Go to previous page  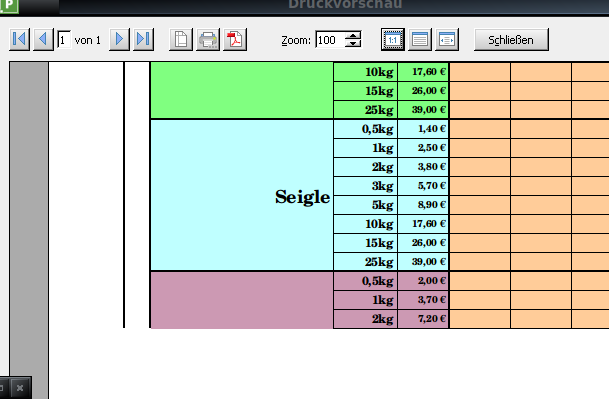(x=43, y=39)
